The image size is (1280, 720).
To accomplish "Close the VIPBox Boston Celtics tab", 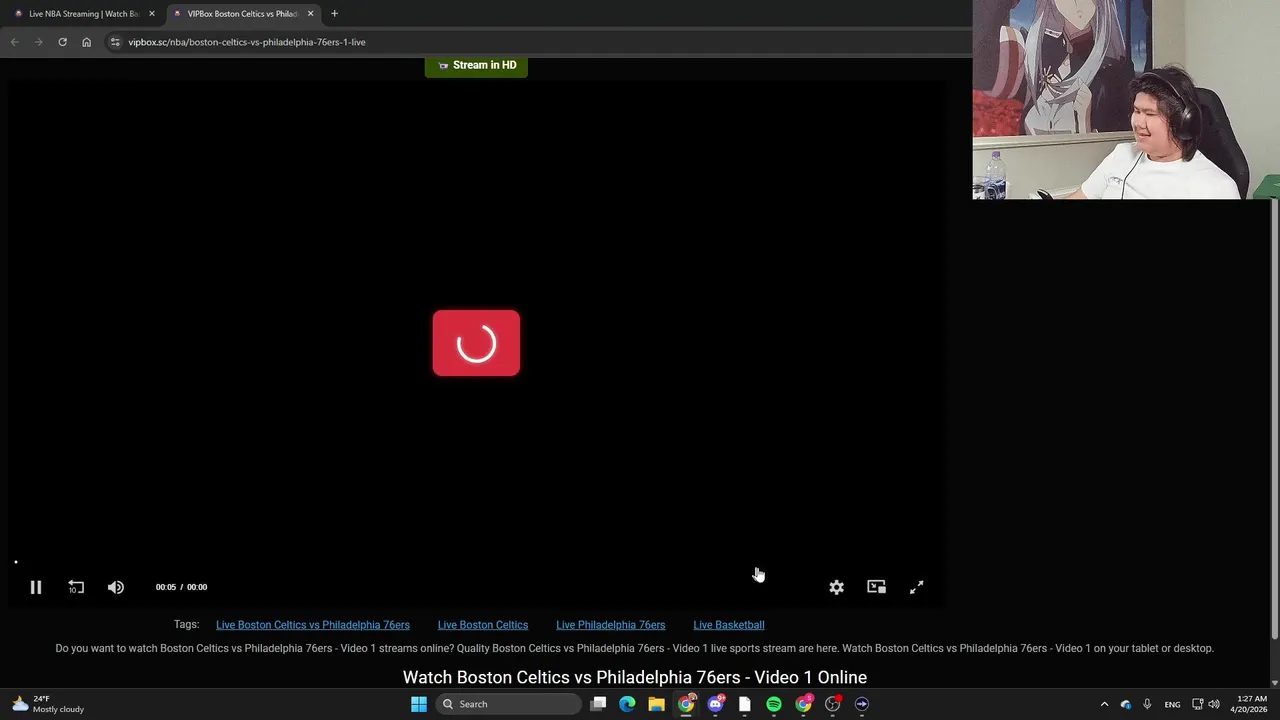I will (310, 14).
